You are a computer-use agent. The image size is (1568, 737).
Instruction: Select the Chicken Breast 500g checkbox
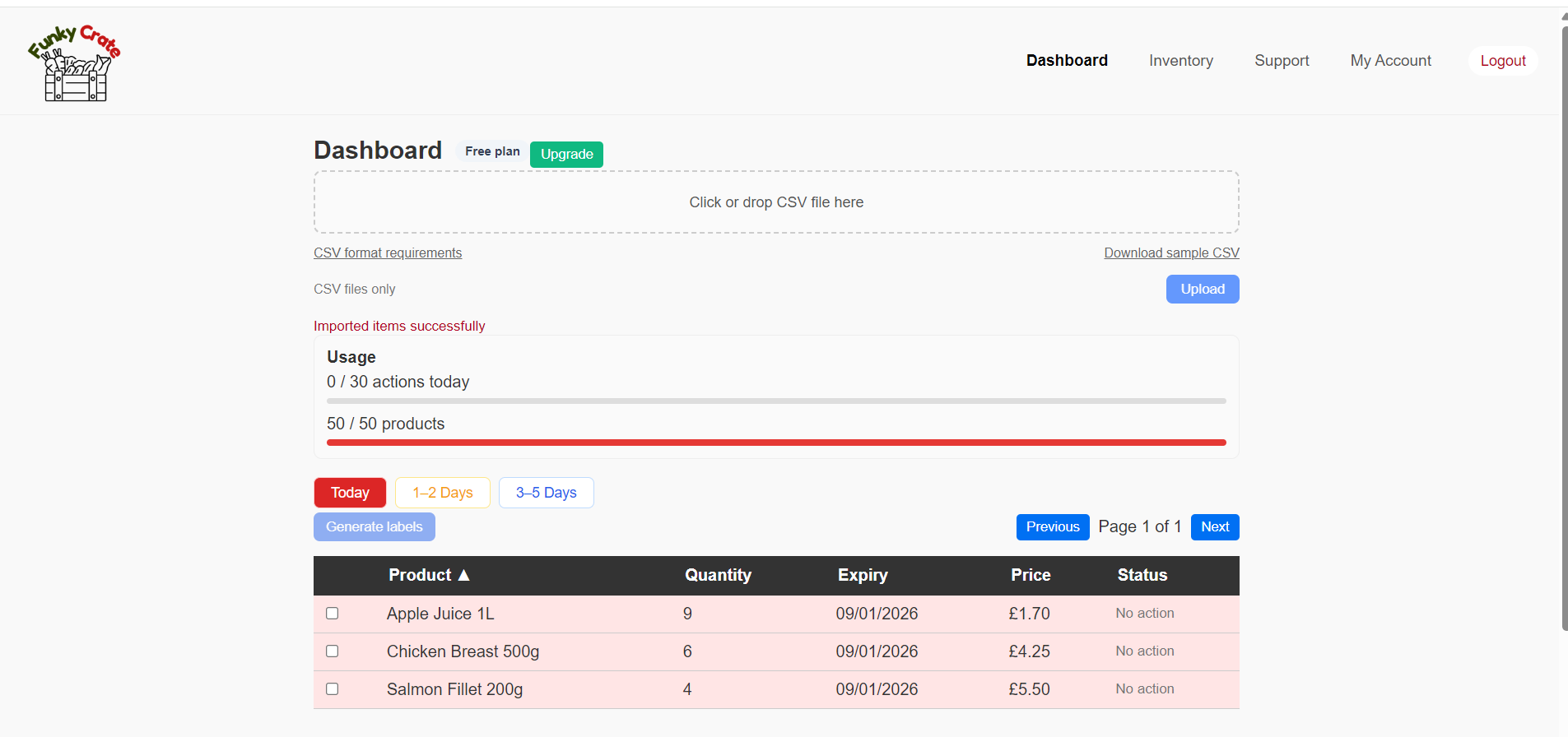click(x=333, y=651)
